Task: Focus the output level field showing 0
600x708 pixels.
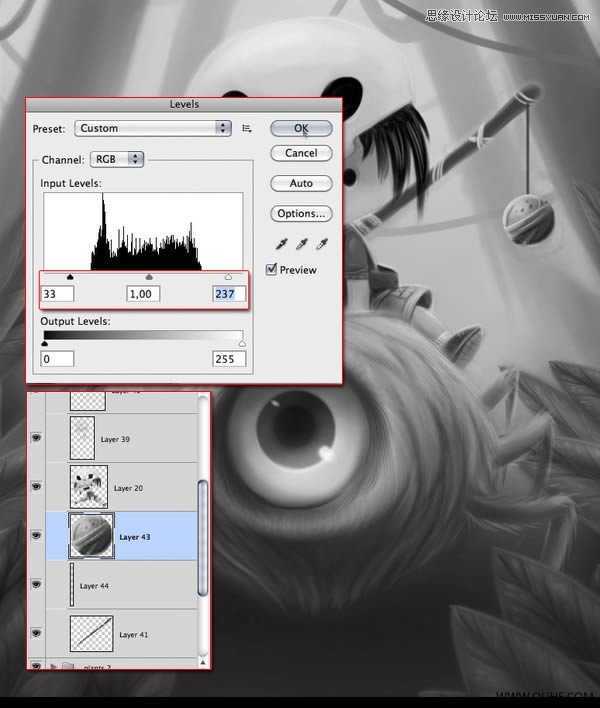Action: (x=57, y=359)
